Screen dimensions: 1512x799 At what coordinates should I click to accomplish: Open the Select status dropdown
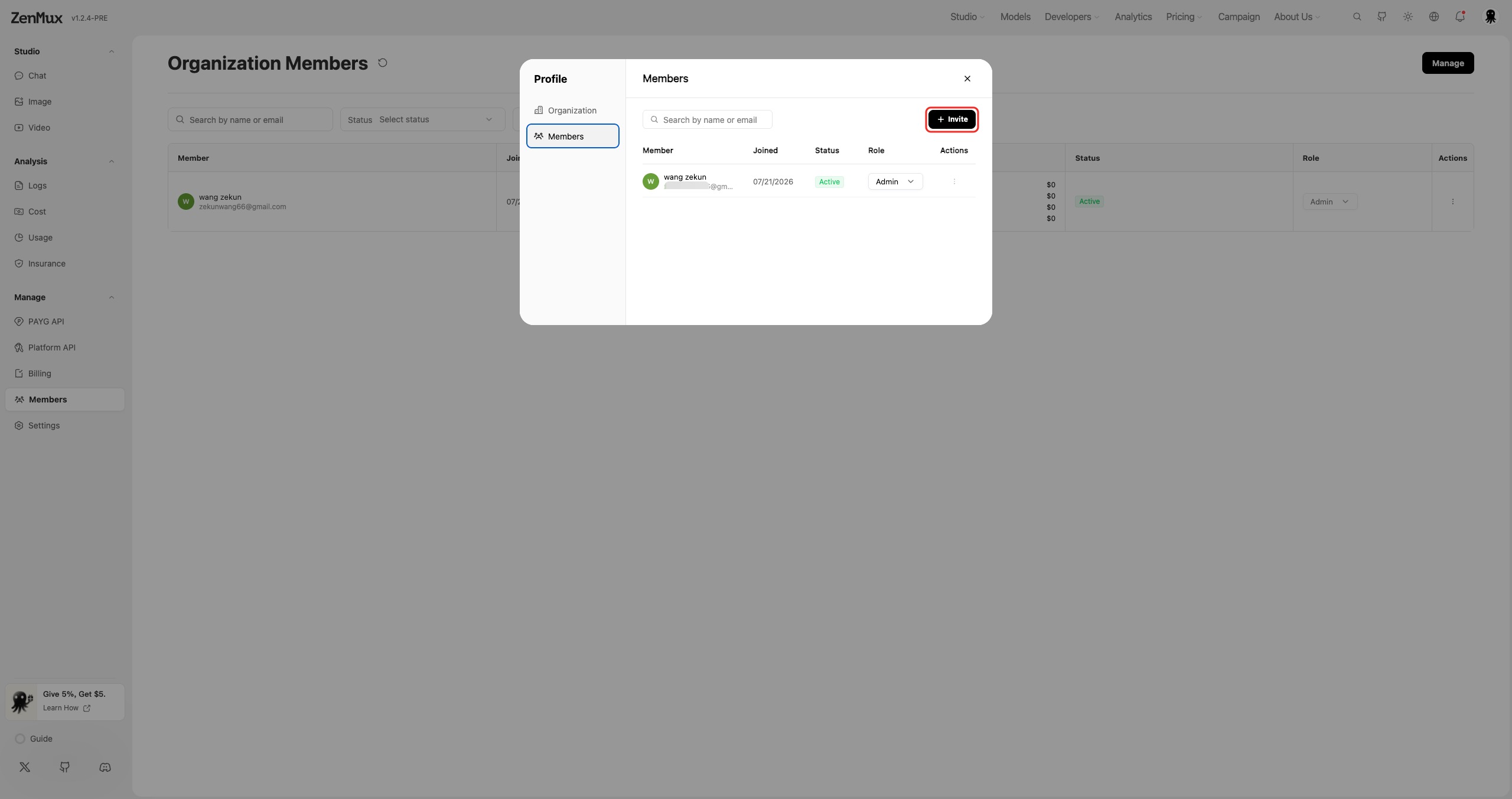423,119
